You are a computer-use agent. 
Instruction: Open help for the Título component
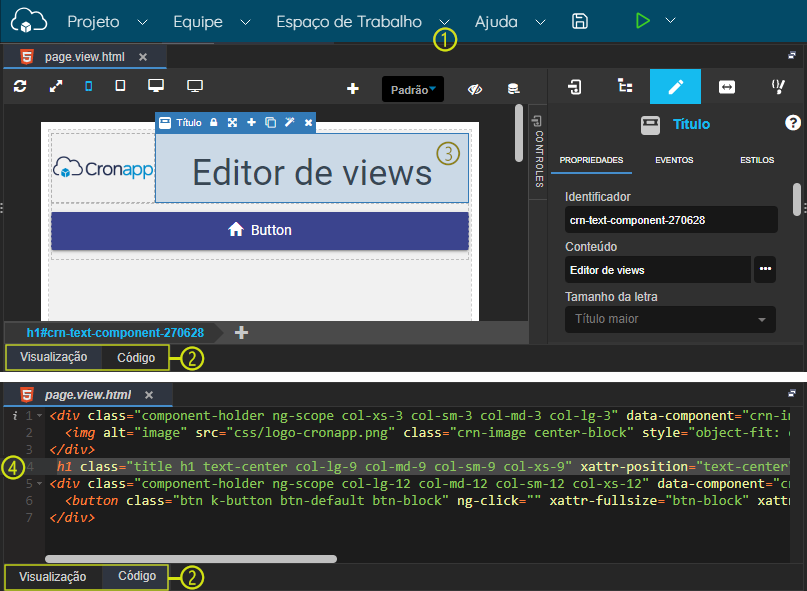coord(793,123)
